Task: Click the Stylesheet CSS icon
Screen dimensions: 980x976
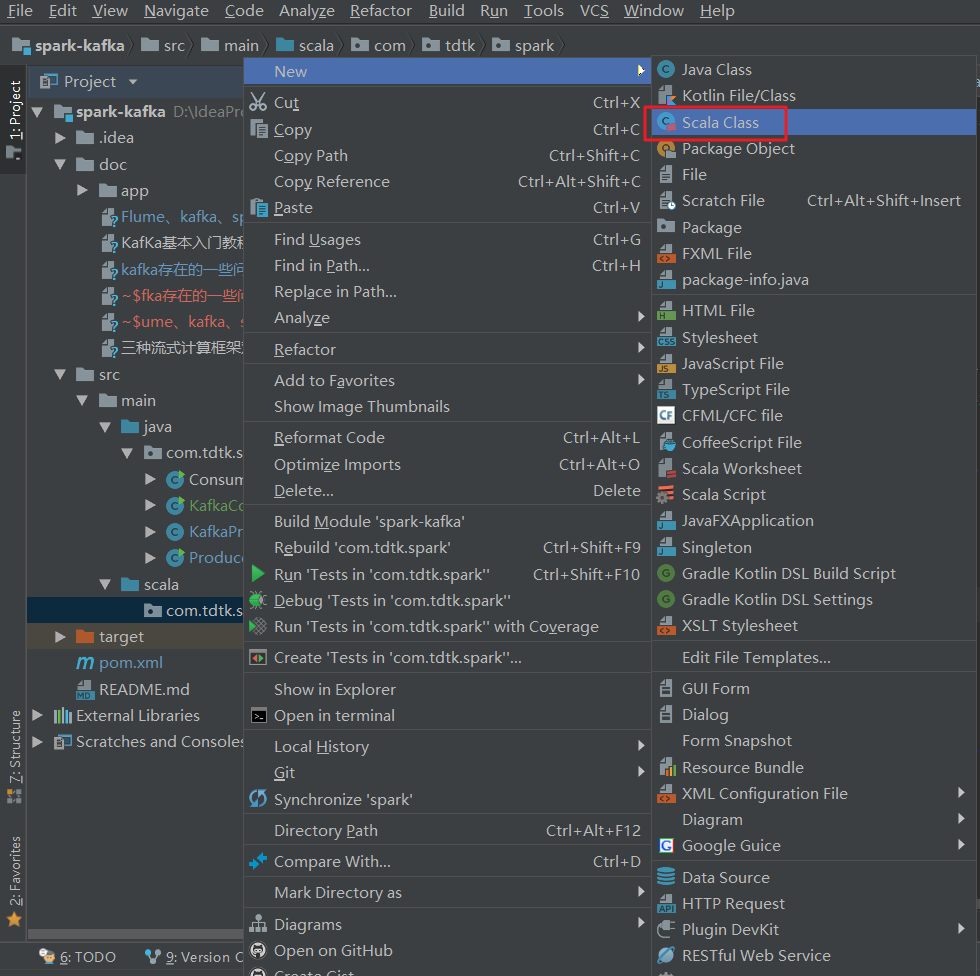Action: (666, 337)
